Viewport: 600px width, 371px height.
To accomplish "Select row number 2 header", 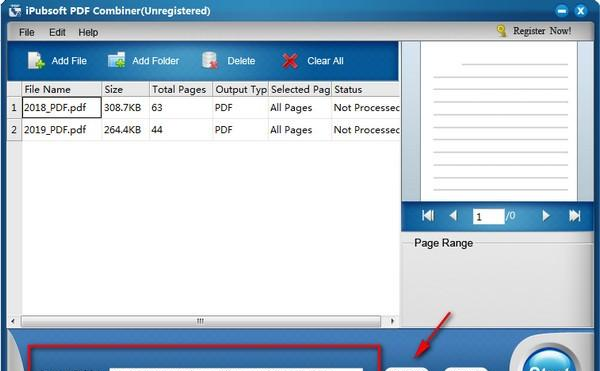I will 14,130.
